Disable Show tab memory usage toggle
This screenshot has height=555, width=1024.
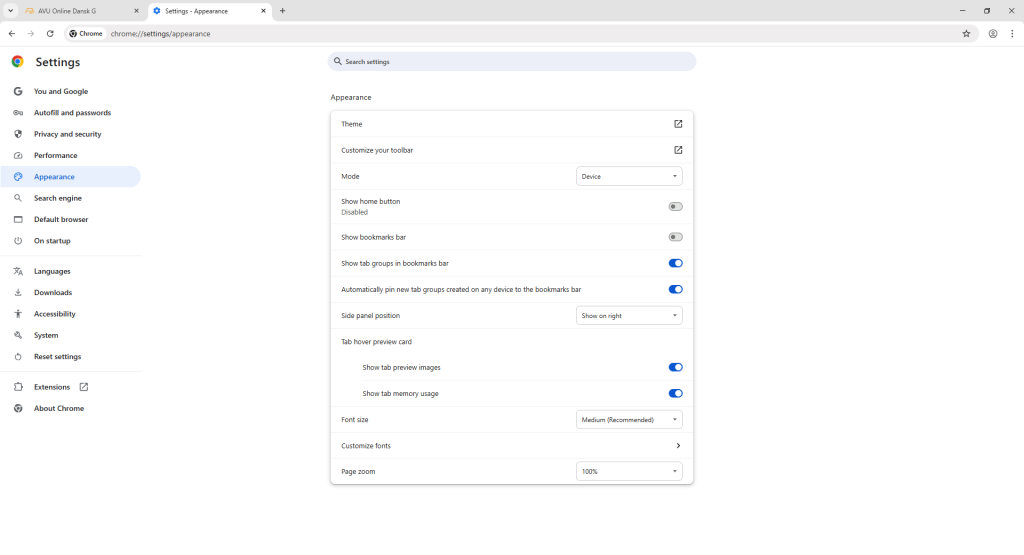pos(675,393)
